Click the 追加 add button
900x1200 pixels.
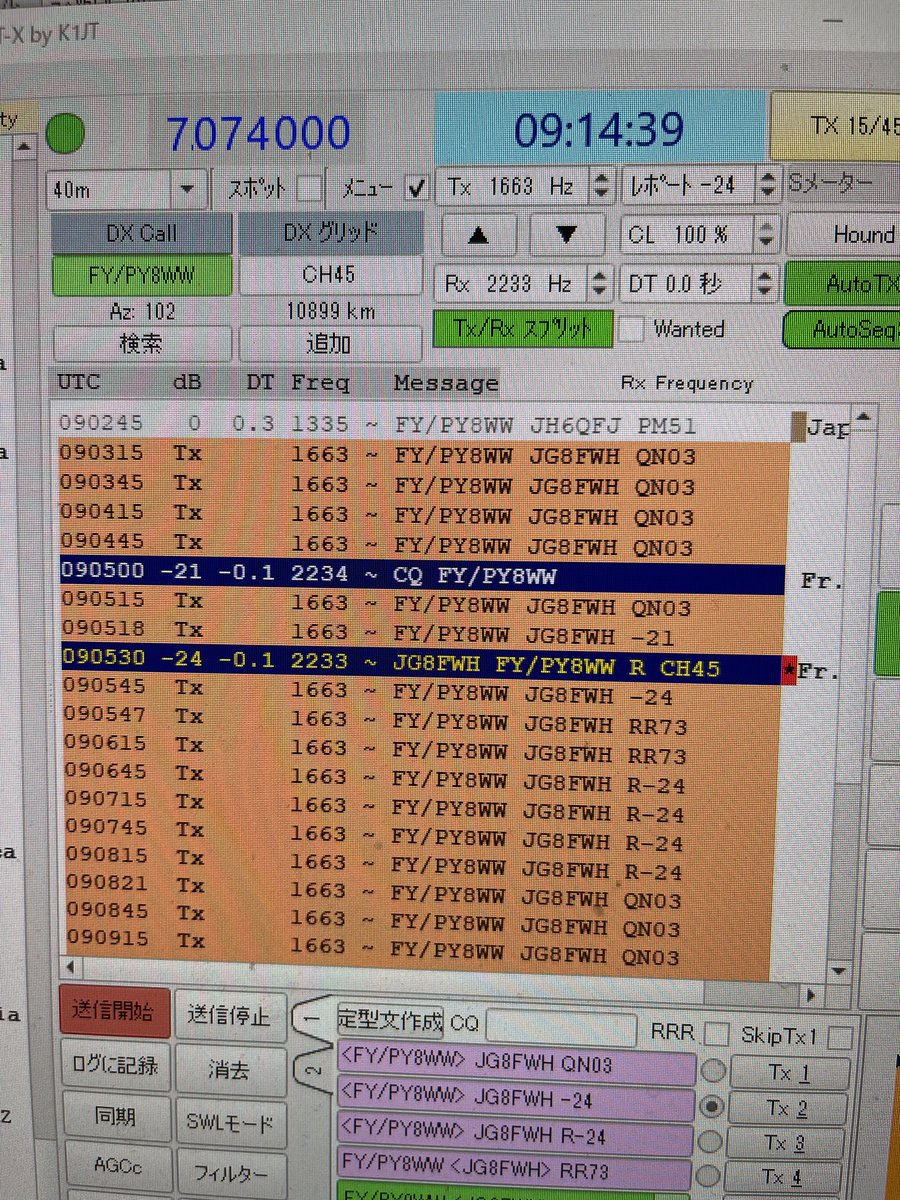pyautogui.click(x=330, y=343)
